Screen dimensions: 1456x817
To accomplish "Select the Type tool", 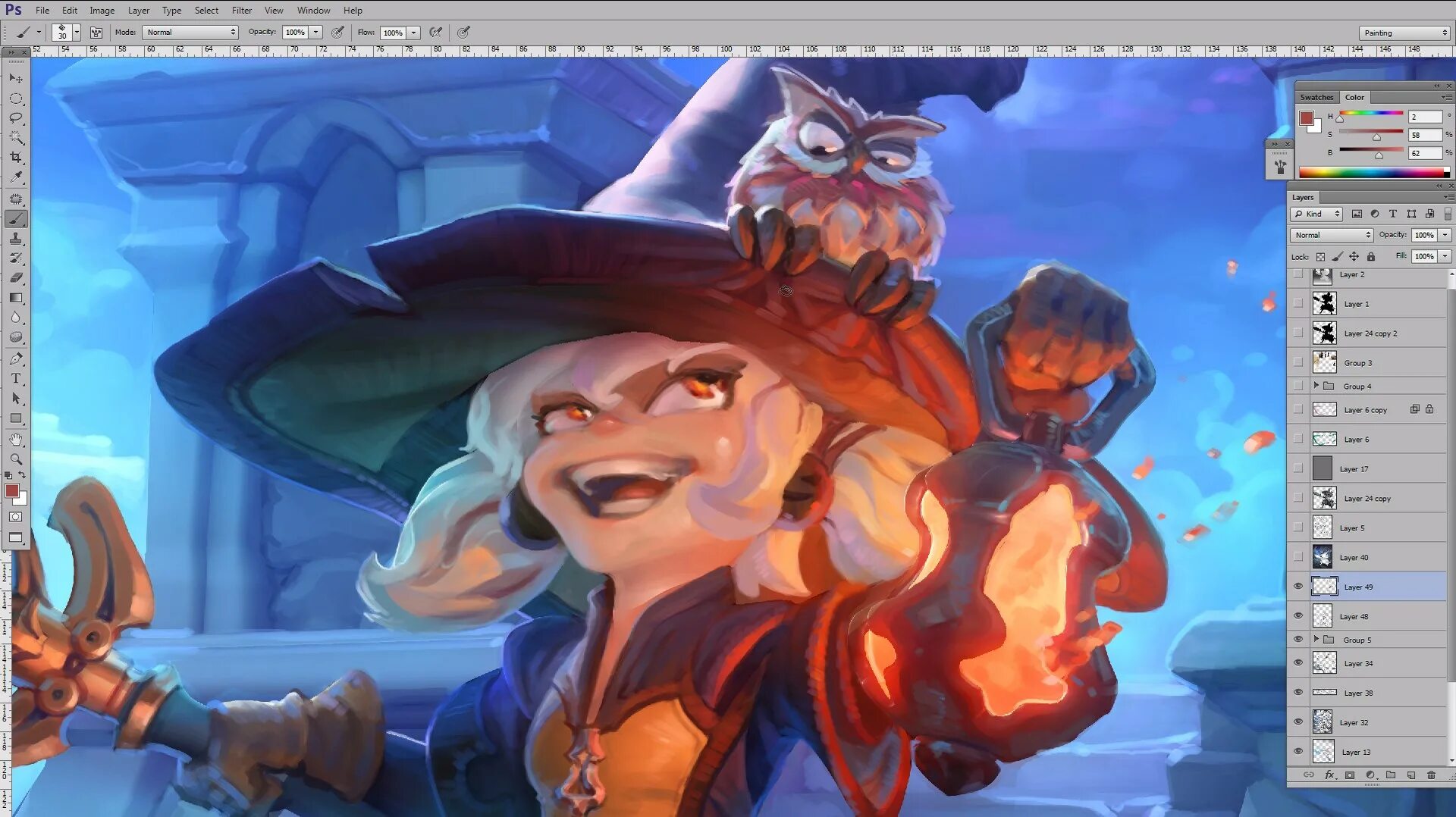I will pyautogui.click(x=15, y=379).
